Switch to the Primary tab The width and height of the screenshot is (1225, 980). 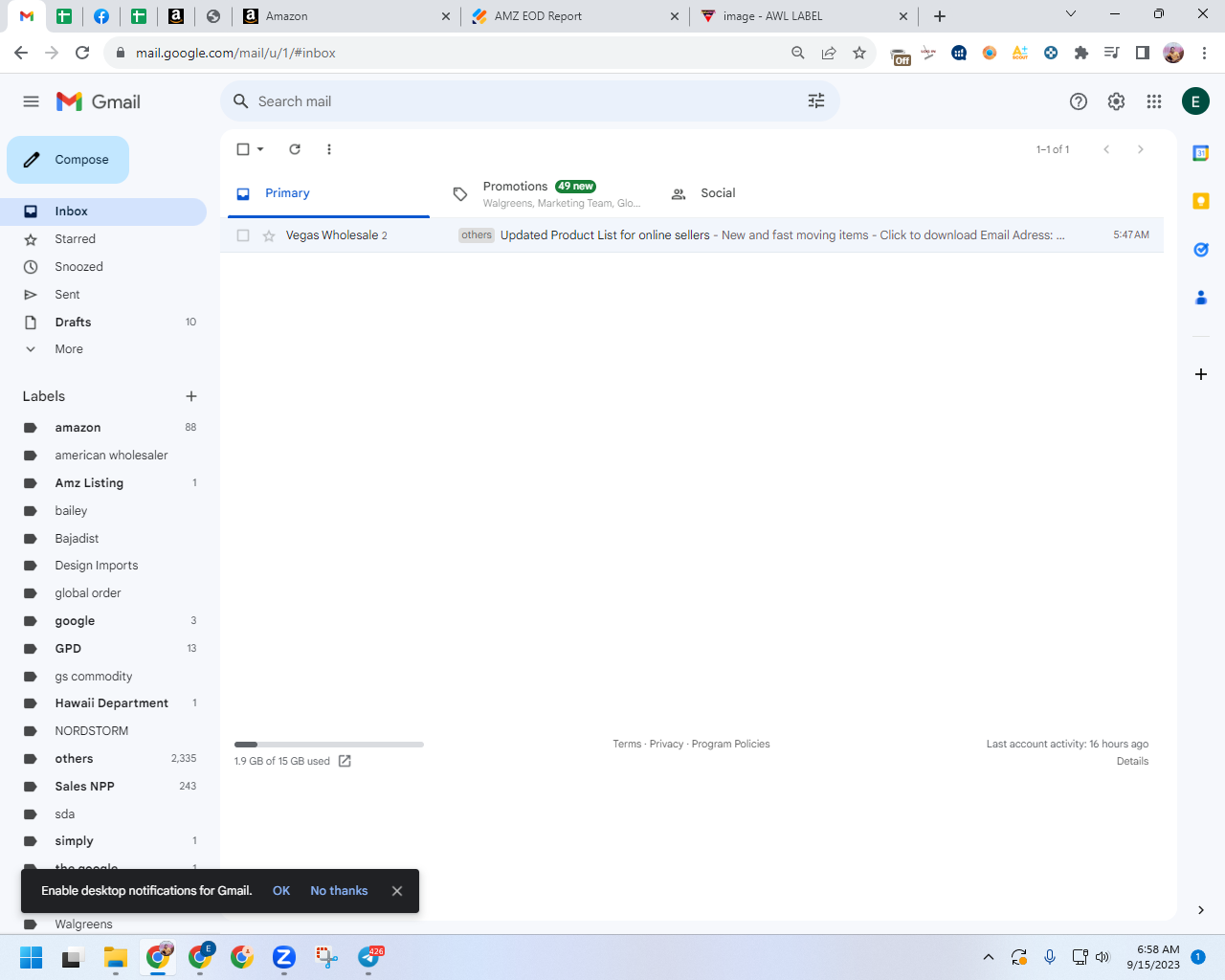click(328, 193)
